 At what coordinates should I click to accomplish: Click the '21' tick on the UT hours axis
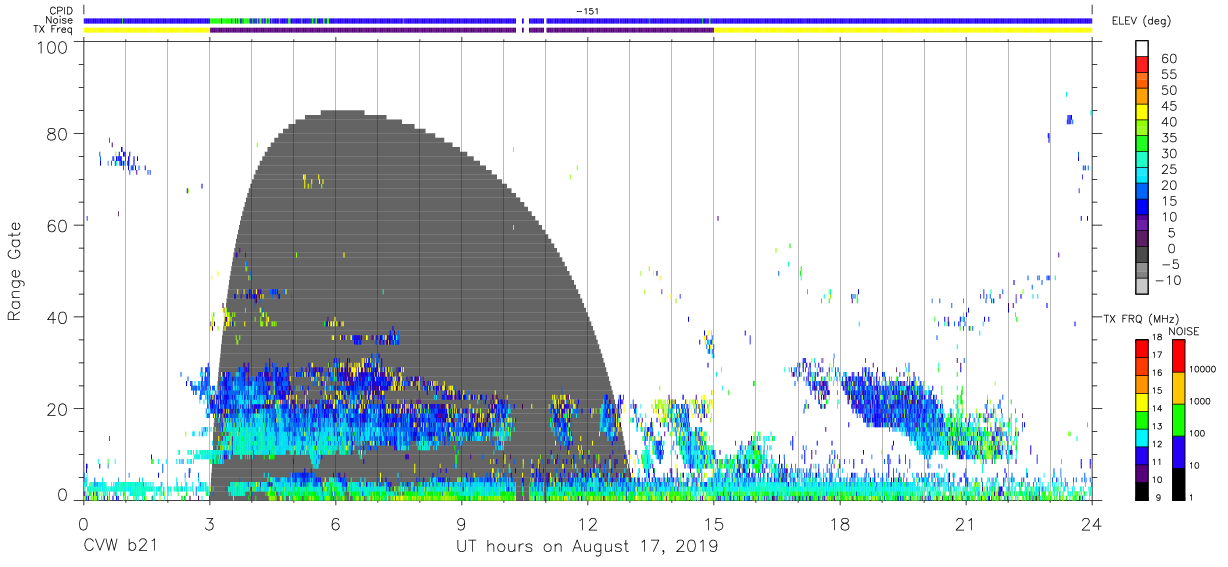click(965, 523)
